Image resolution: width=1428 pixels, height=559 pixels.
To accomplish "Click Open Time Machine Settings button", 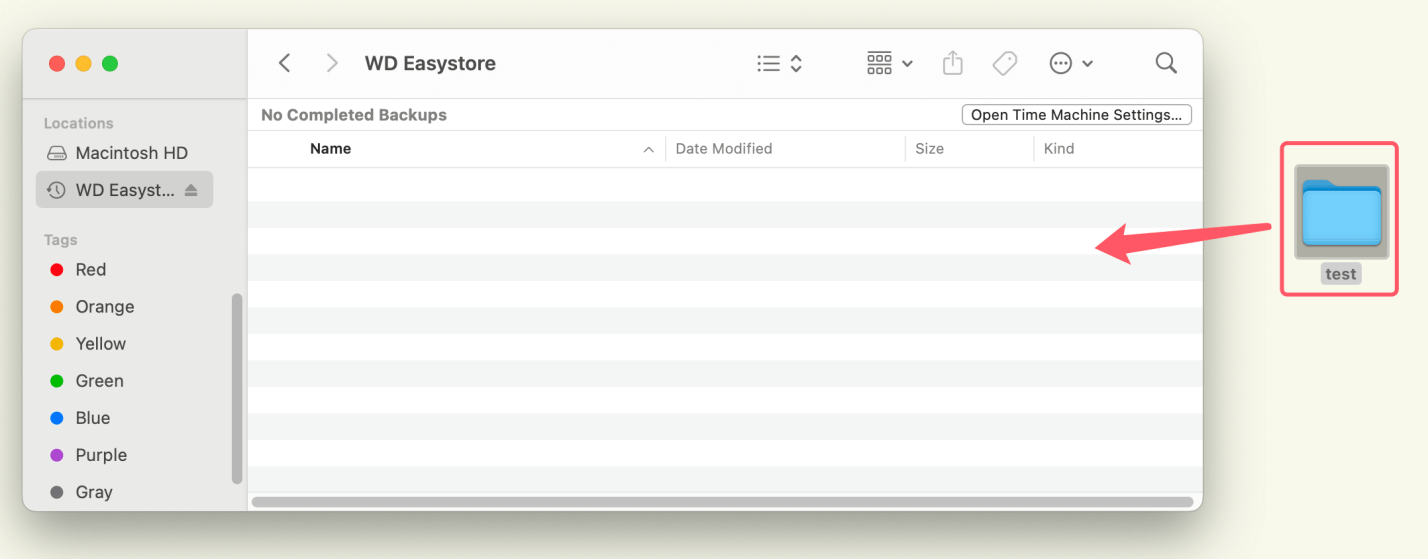I will click(x=1076, y=115).
